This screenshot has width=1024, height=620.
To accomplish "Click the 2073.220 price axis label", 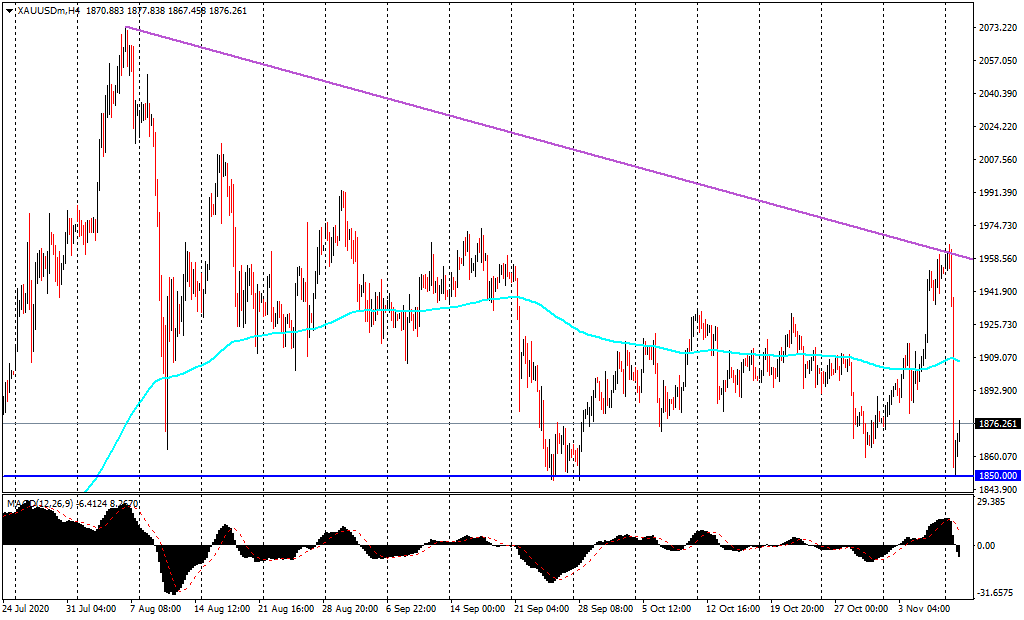I will point(998,28).
